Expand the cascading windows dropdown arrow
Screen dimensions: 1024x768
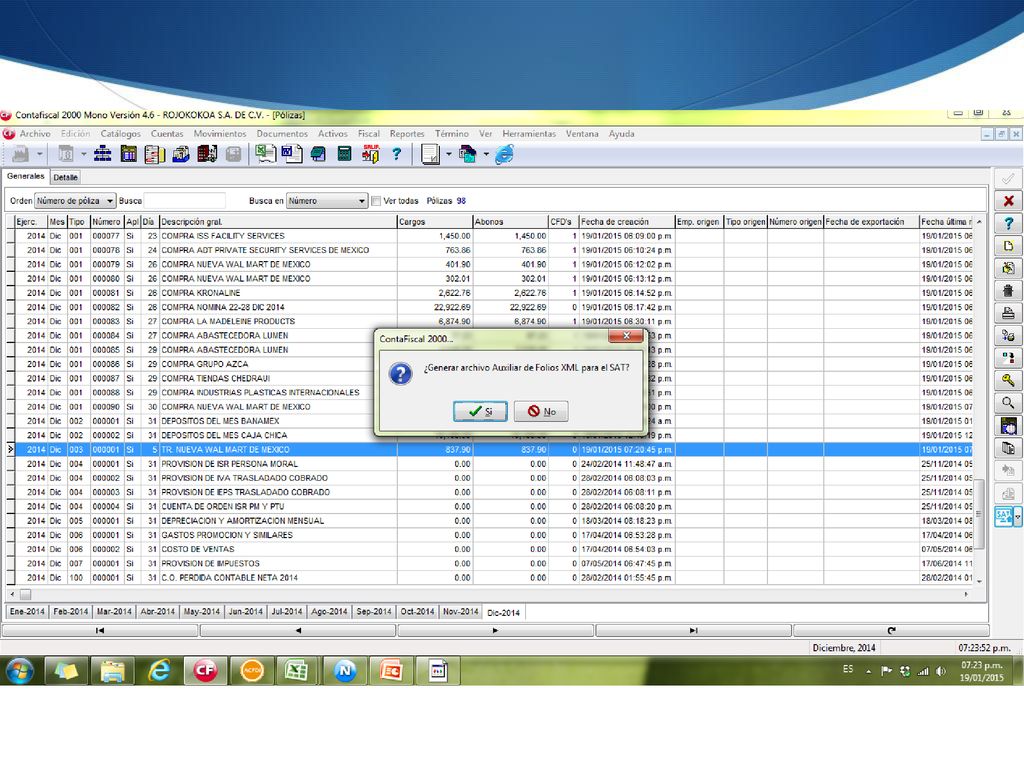point(486,155)
